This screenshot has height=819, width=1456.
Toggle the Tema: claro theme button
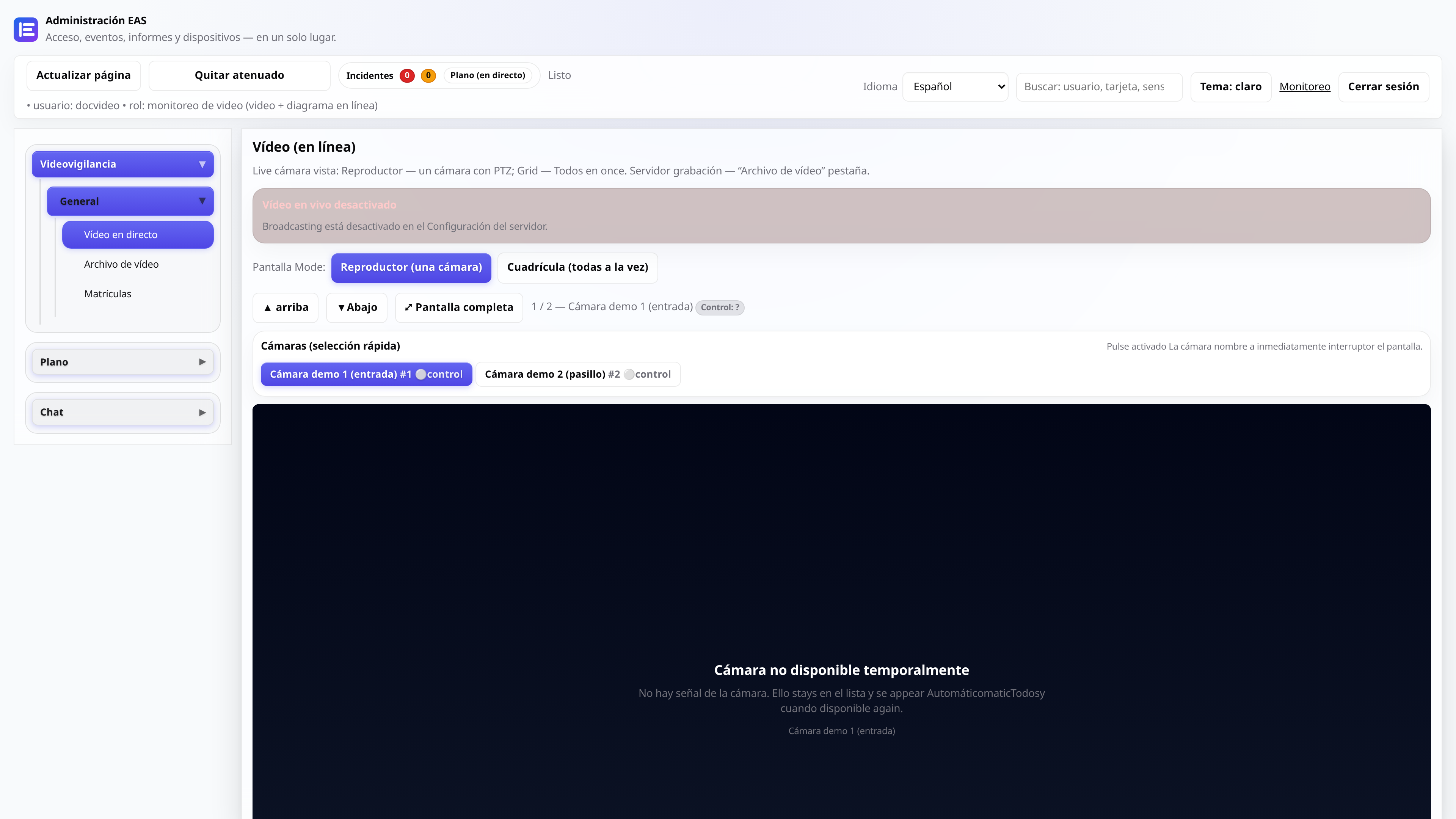pos(1230,86)
